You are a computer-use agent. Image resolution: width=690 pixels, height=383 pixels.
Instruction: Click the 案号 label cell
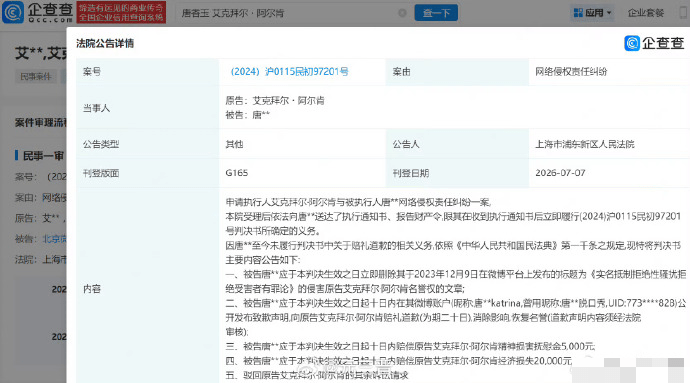coord(147,71)
